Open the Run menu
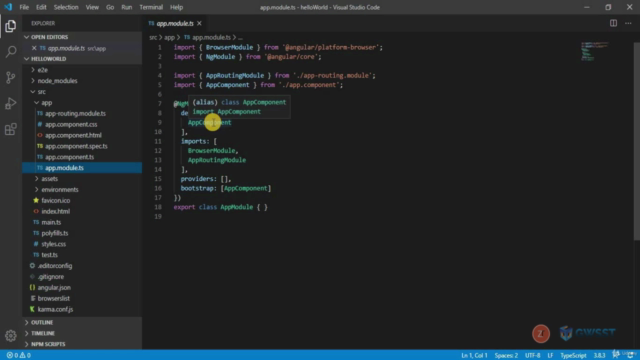The width and height of the screenshot is (640, 360). 127,7
